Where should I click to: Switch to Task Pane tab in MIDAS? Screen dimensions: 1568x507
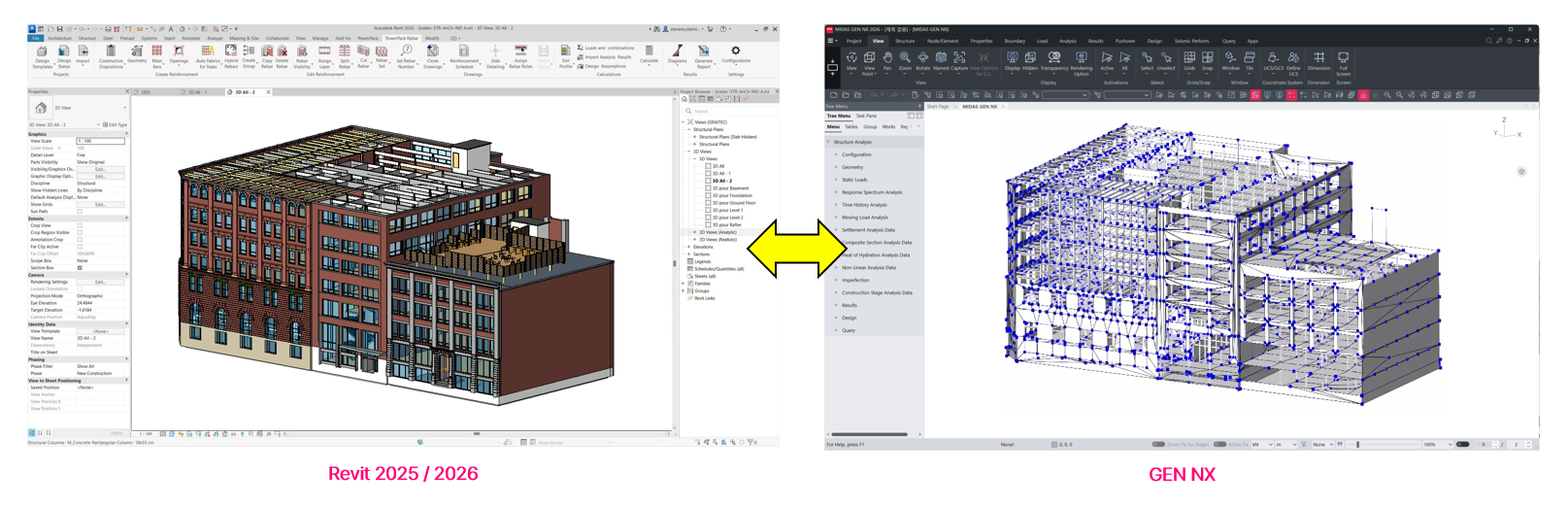(x=866, y=116)
